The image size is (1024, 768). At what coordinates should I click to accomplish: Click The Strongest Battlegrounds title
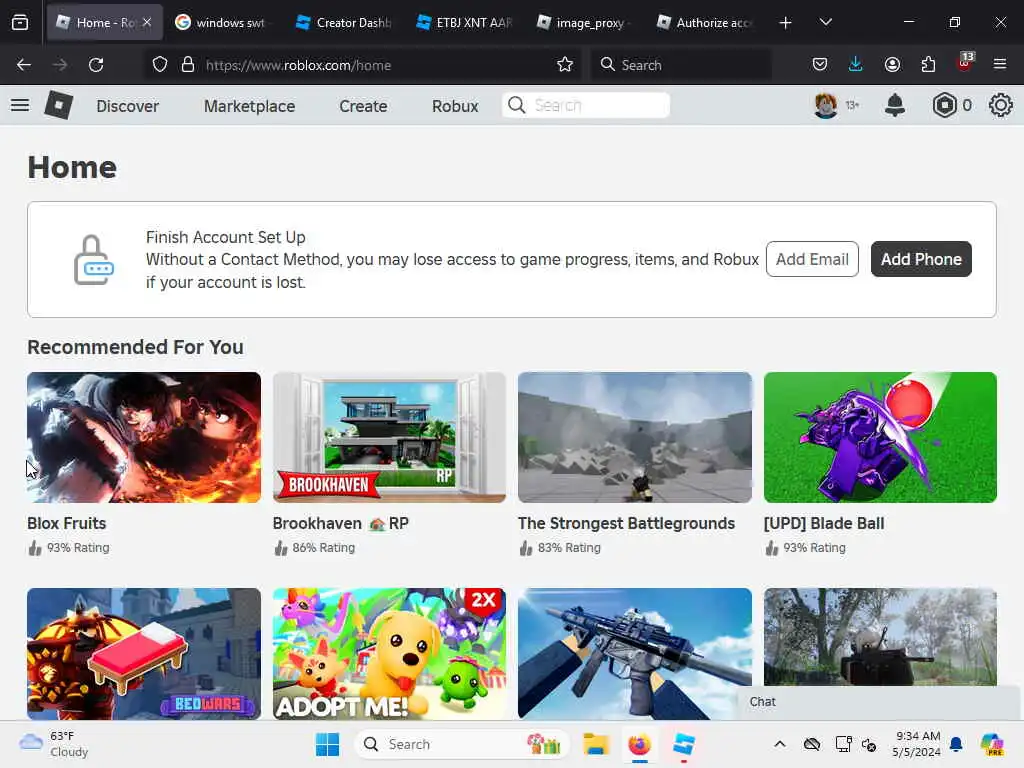coord(626,524)
